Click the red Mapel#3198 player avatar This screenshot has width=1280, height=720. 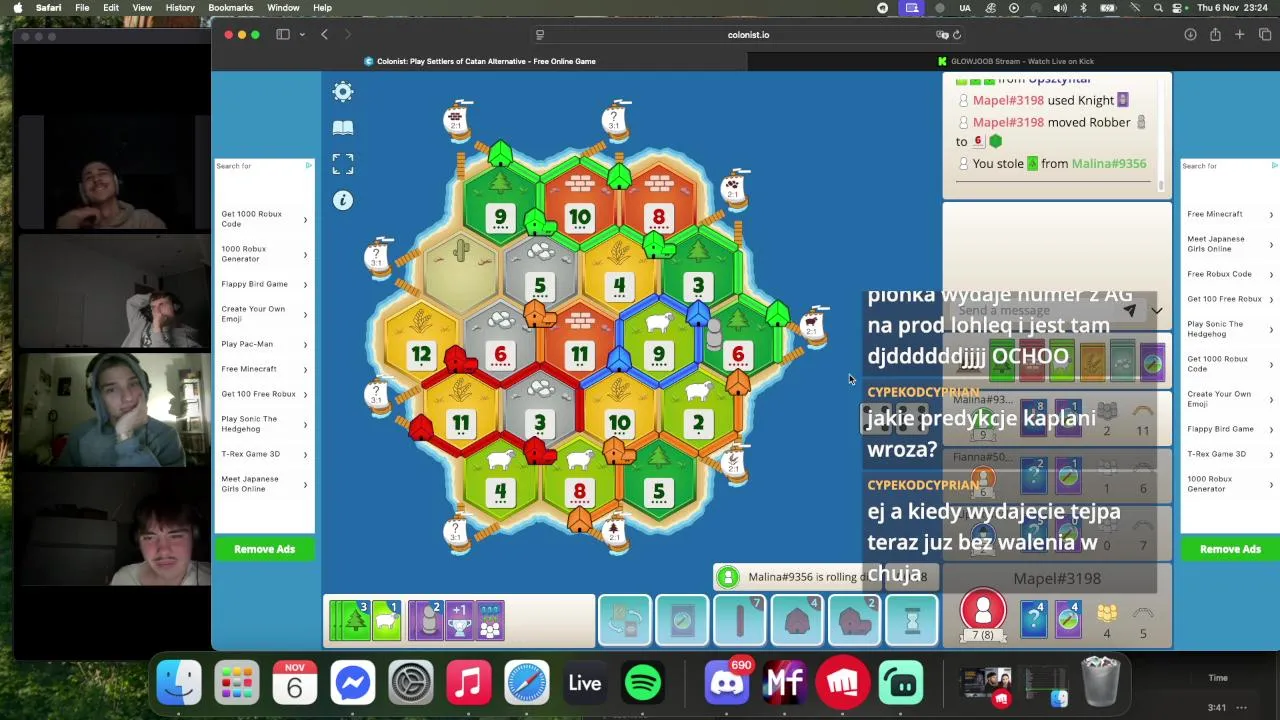[983, 610]
